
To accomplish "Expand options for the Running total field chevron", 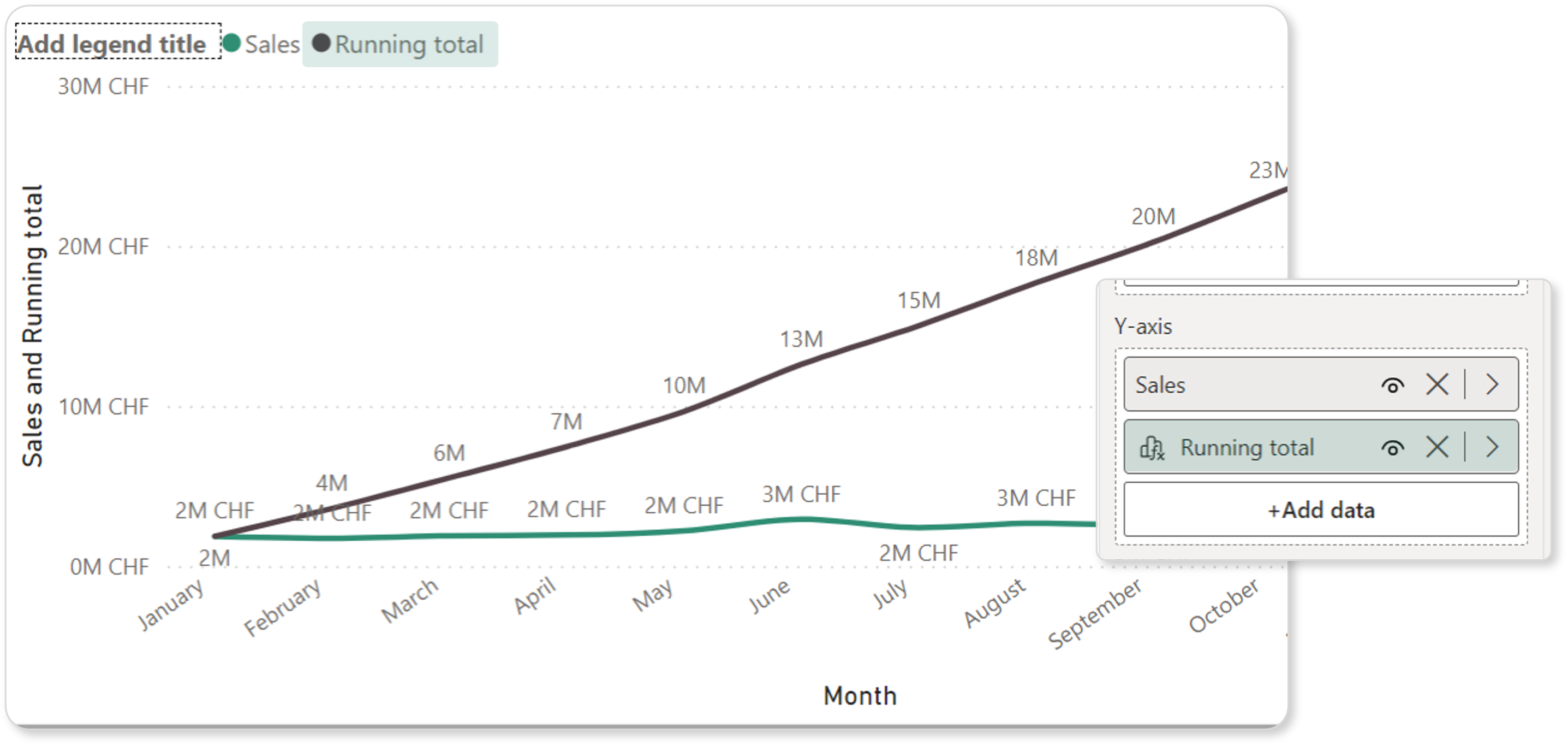I will coord(1493,448).
